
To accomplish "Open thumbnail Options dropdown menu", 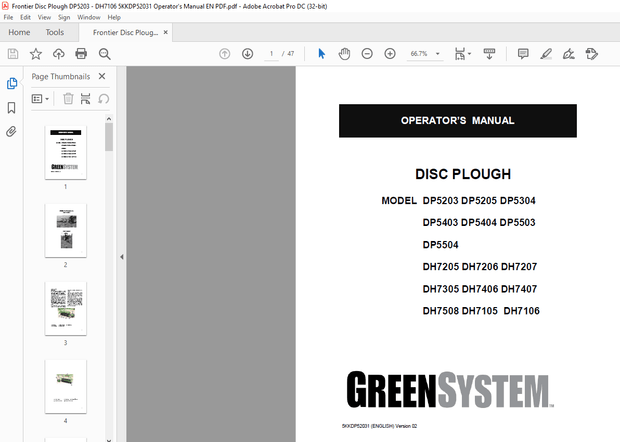I will click(x=40, y=98).
